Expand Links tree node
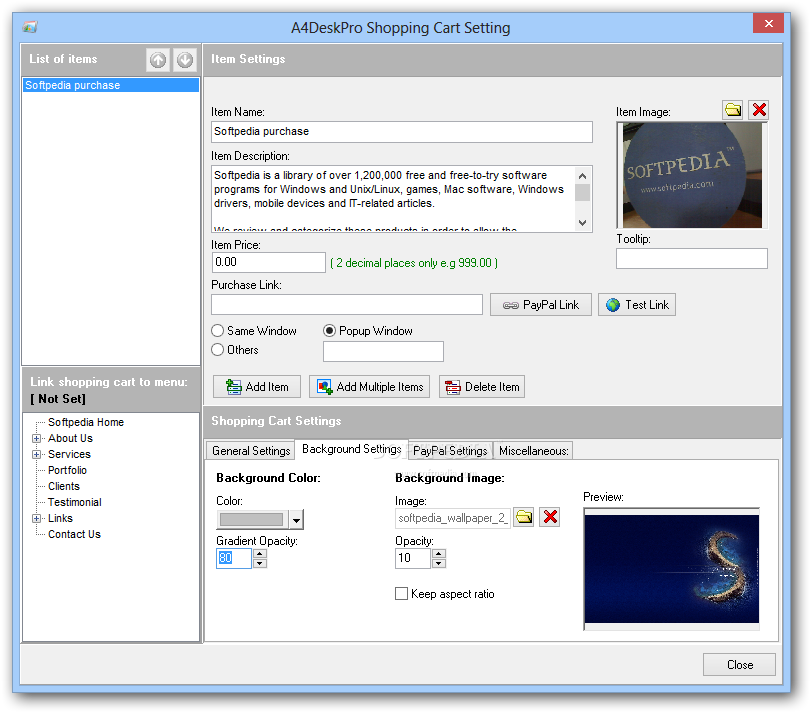 pyautogui.click(x=36, y=519)
